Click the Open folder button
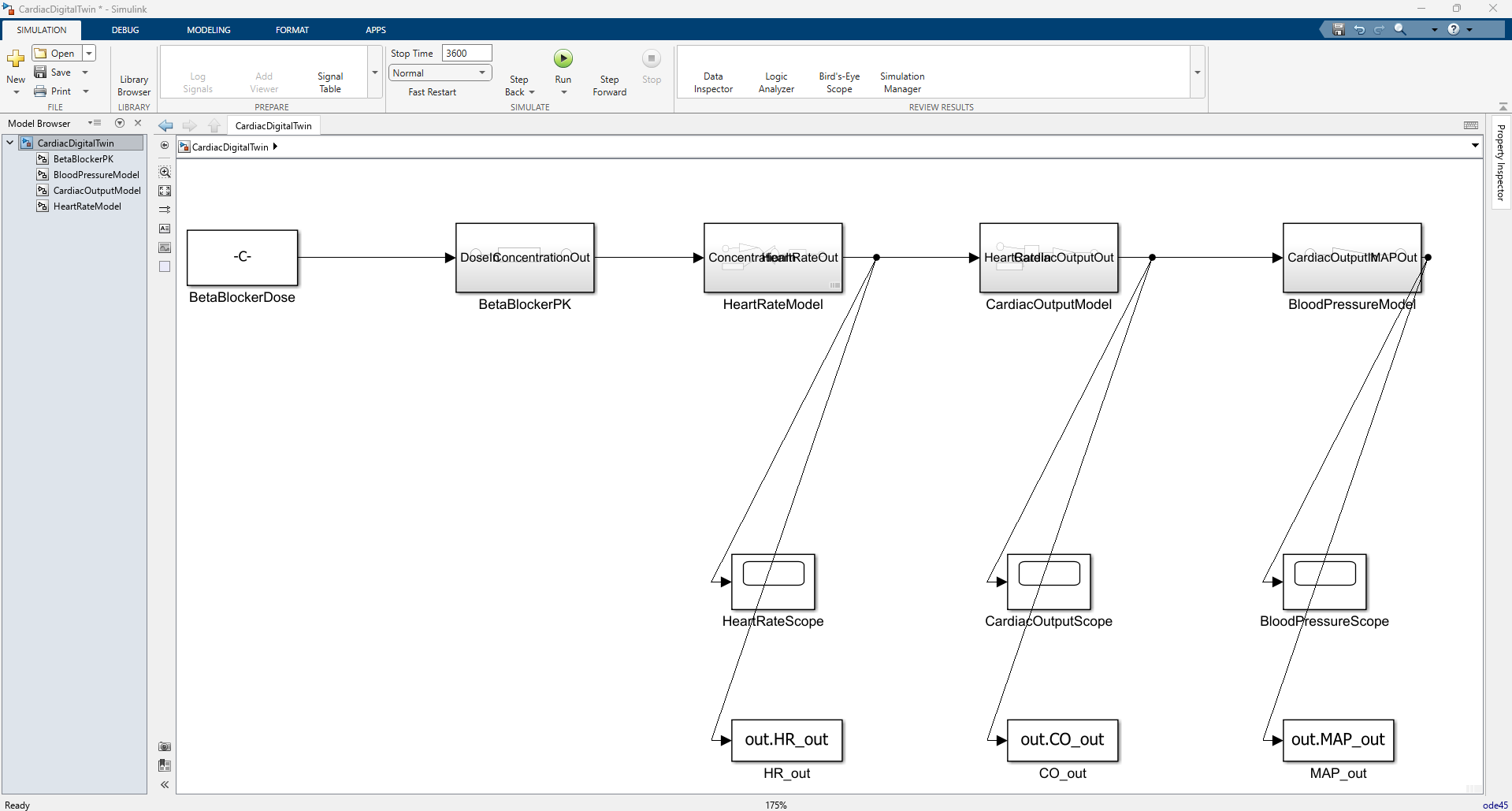The width and height of the screenshot is (1512, 811). tap(56, 53)
